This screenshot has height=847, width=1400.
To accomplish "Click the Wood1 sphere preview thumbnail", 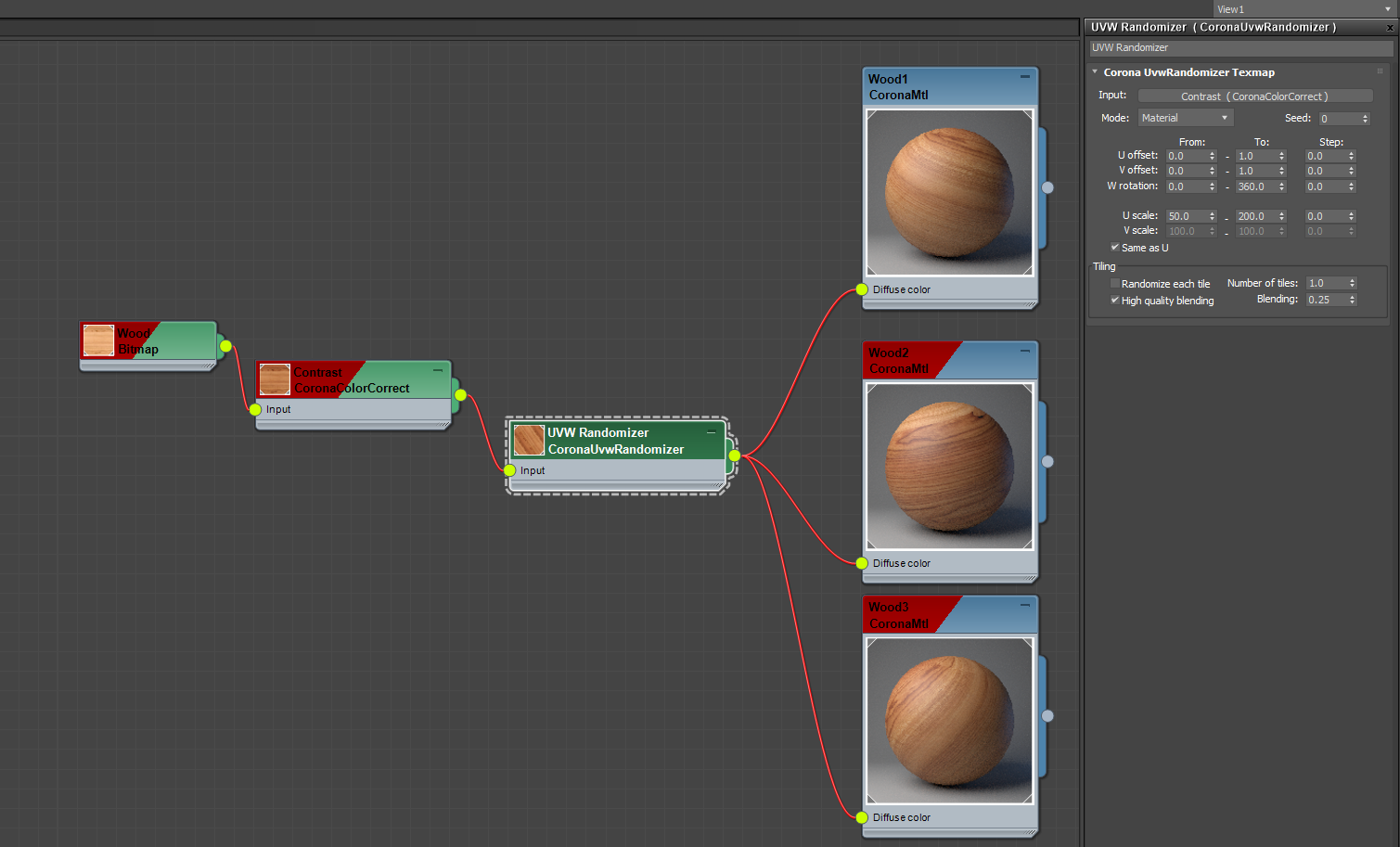I will pos(949,192).
